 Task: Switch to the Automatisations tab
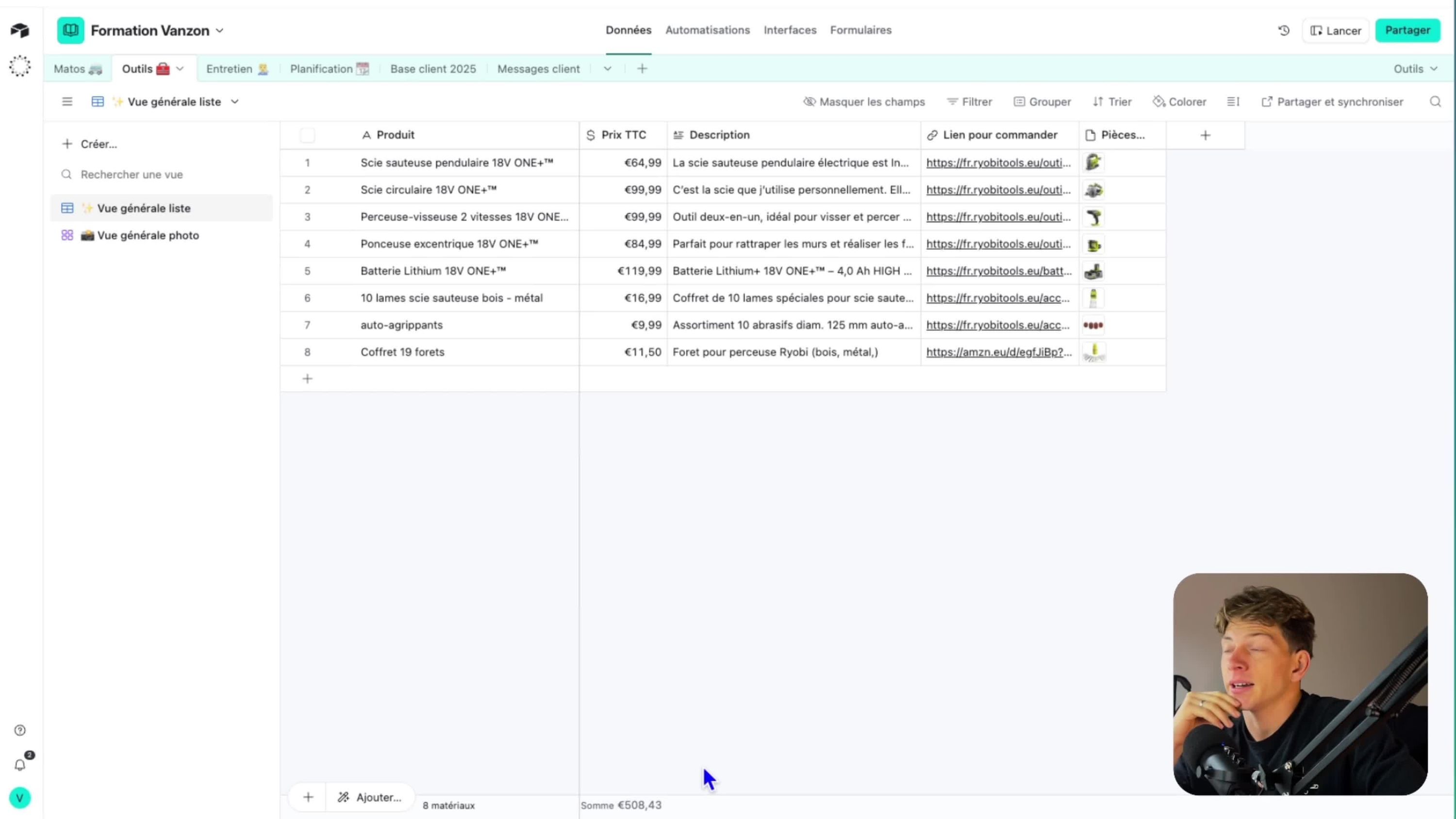pyautogui.click(x=707, y=30)
